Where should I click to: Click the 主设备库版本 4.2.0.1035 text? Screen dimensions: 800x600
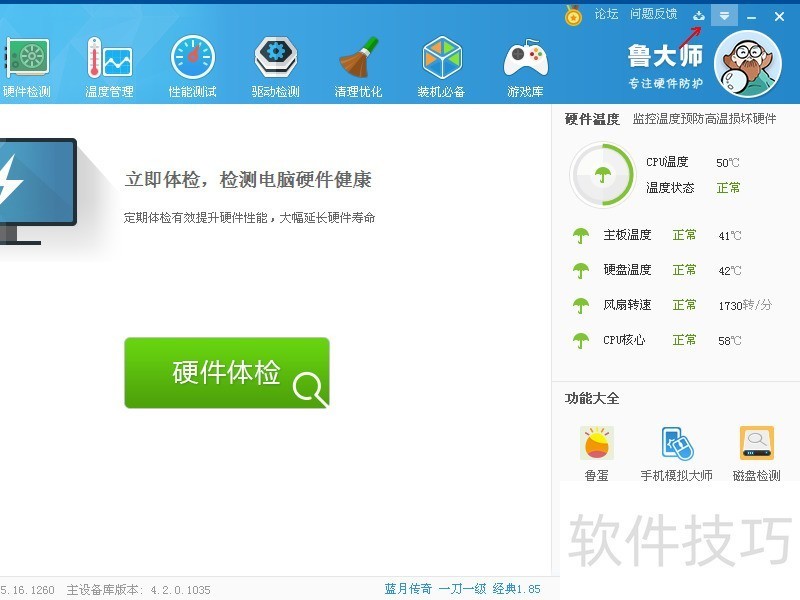138,590
